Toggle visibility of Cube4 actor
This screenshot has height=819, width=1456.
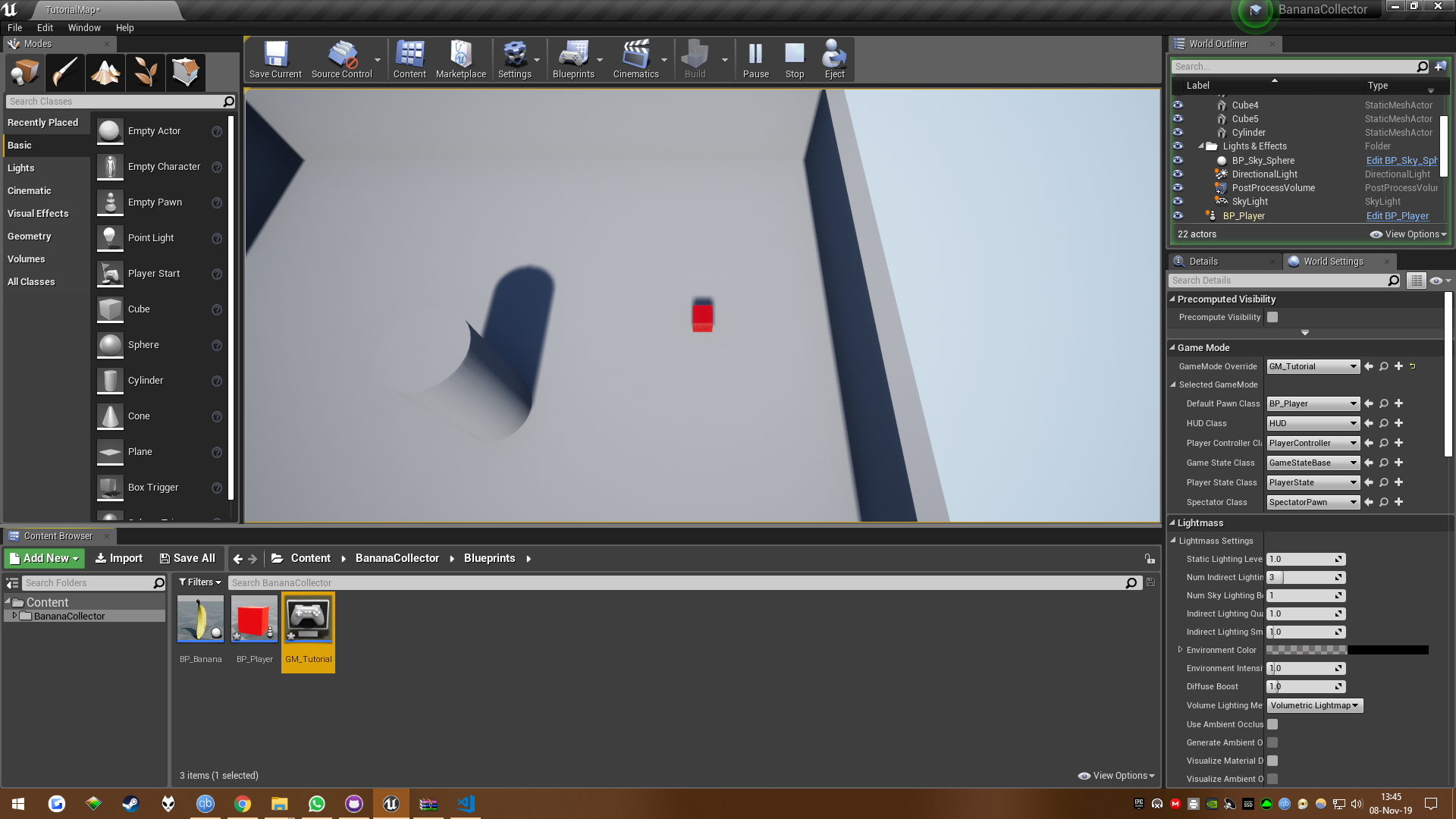pos(1178,105)
